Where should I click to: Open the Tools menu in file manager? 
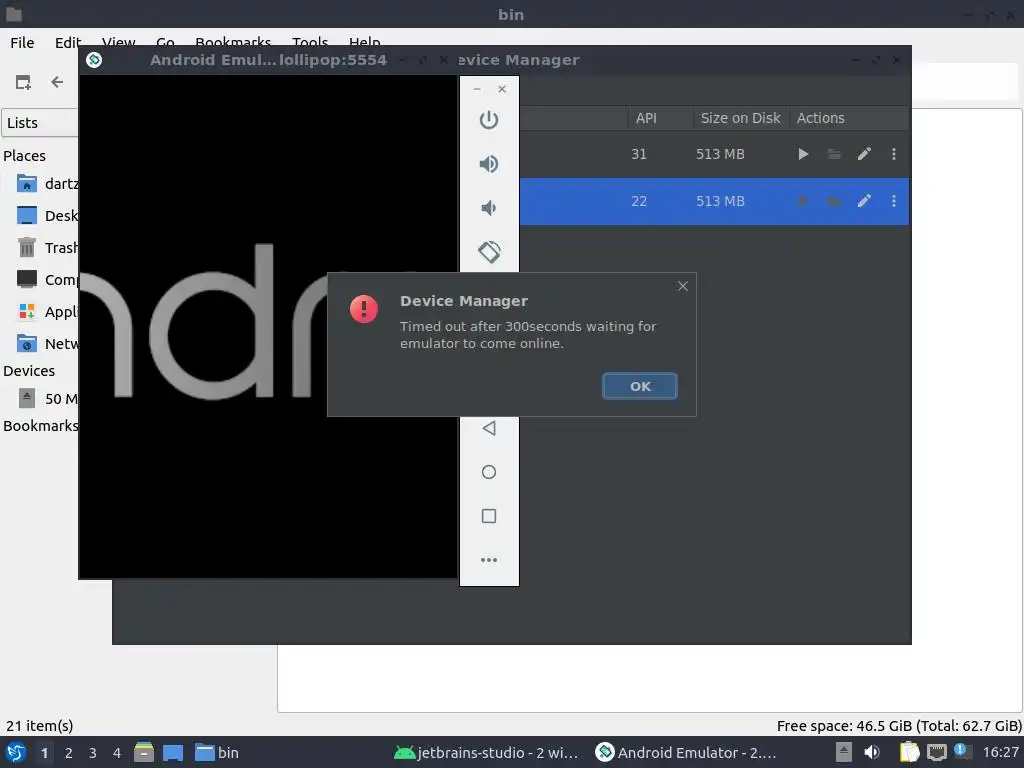pos(310,42)
